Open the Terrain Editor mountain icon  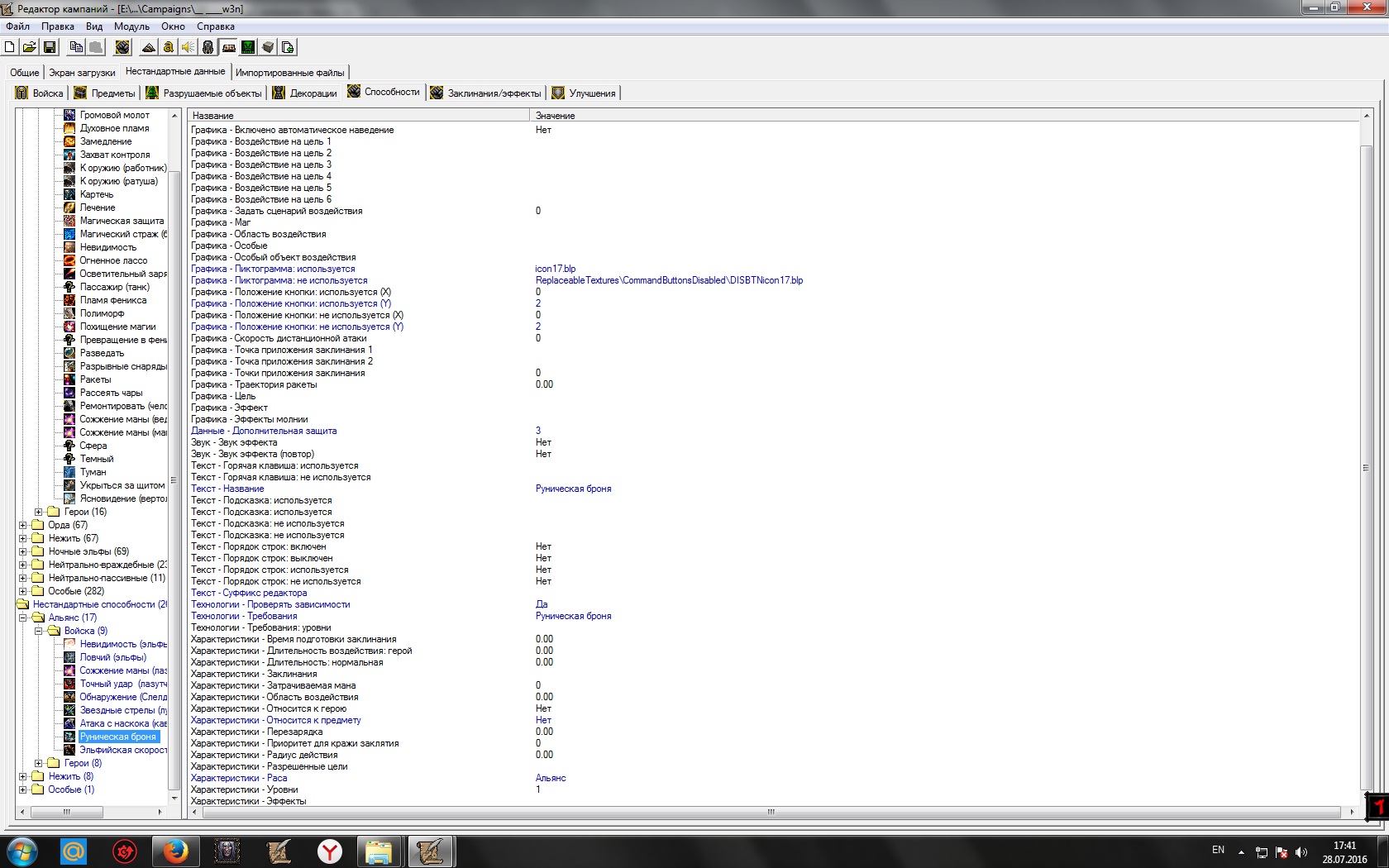point(149,47)
